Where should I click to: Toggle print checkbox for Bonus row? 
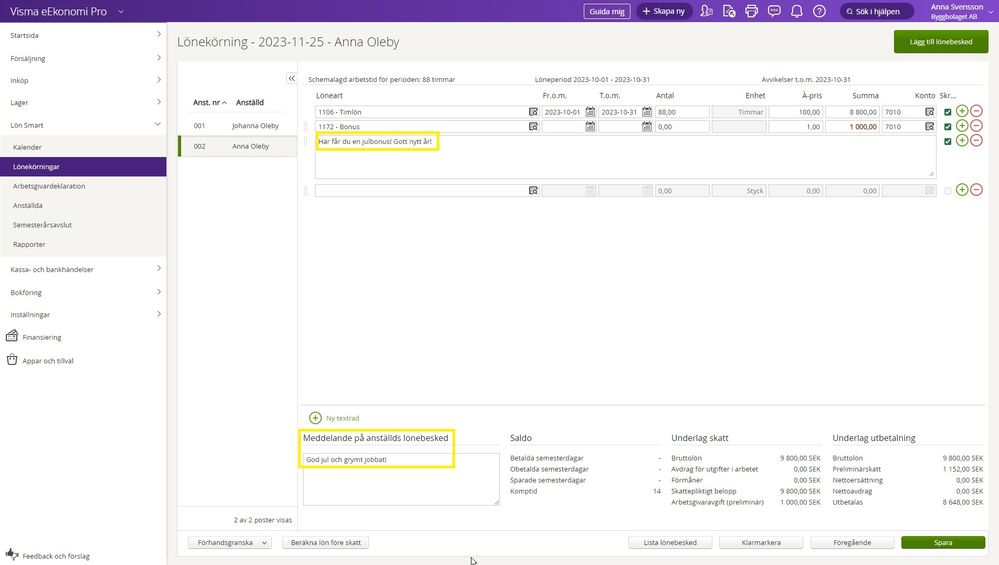[x=948, y=127]
